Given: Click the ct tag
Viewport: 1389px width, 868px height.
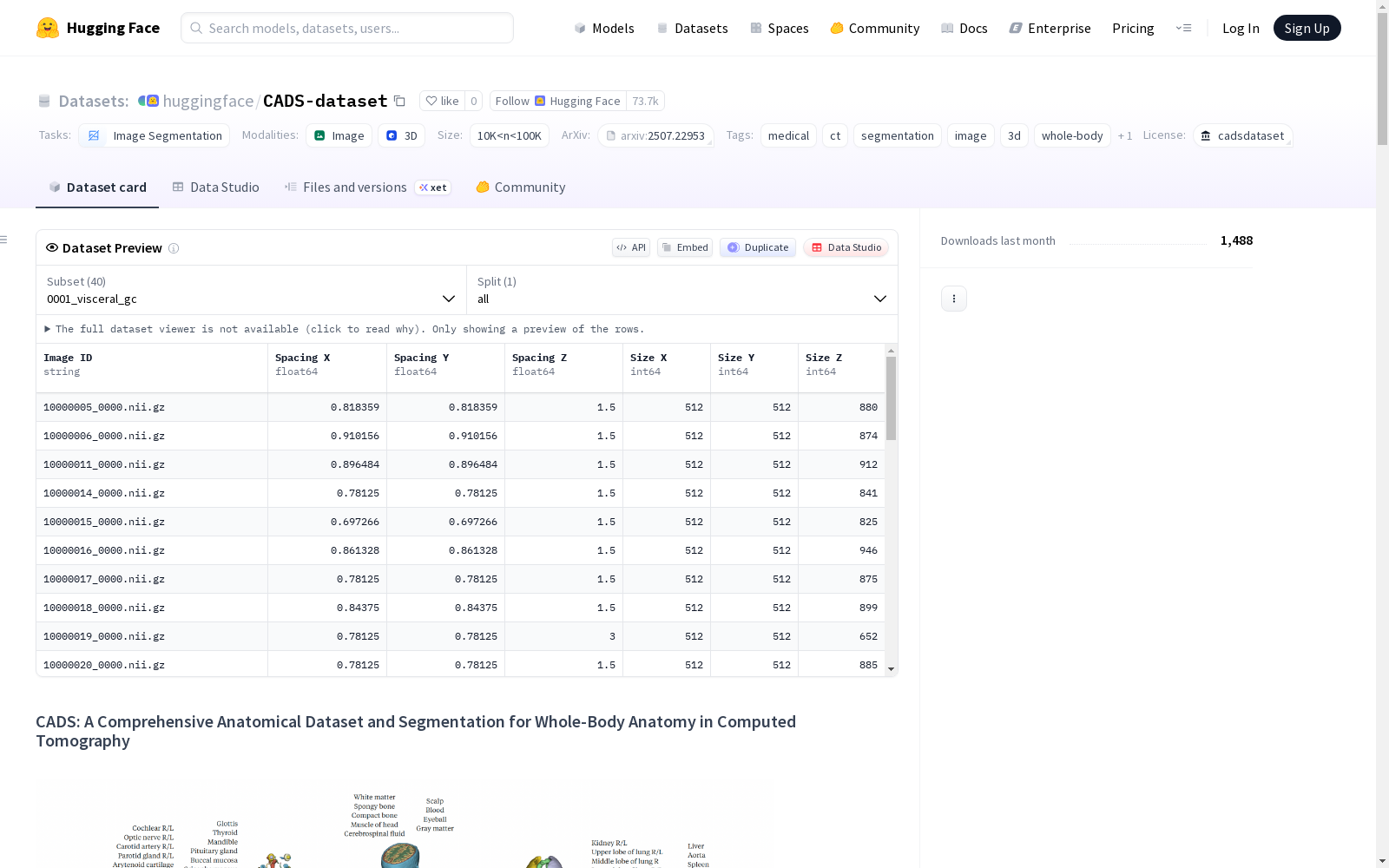Looking at the screenshot, I should pyautogui.click(x=835, y=136).
